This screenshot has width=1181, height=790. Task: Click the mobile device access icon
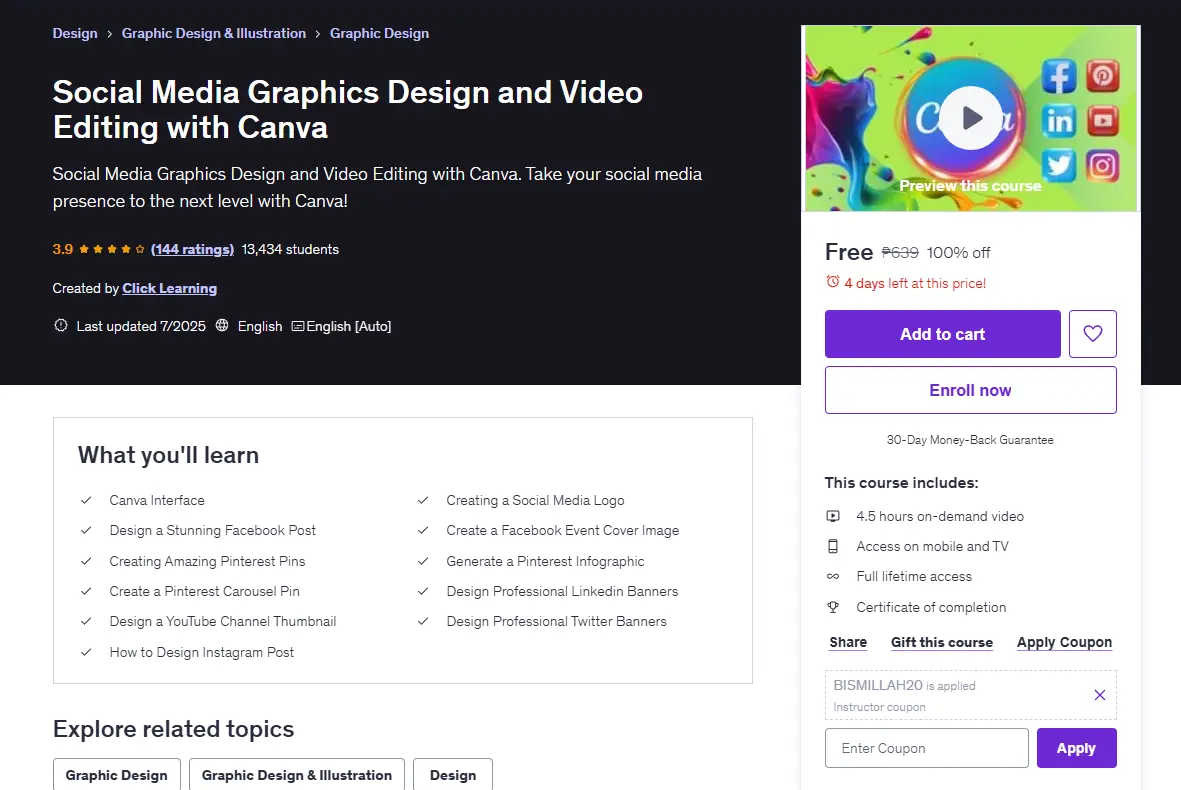click(833, 546)
